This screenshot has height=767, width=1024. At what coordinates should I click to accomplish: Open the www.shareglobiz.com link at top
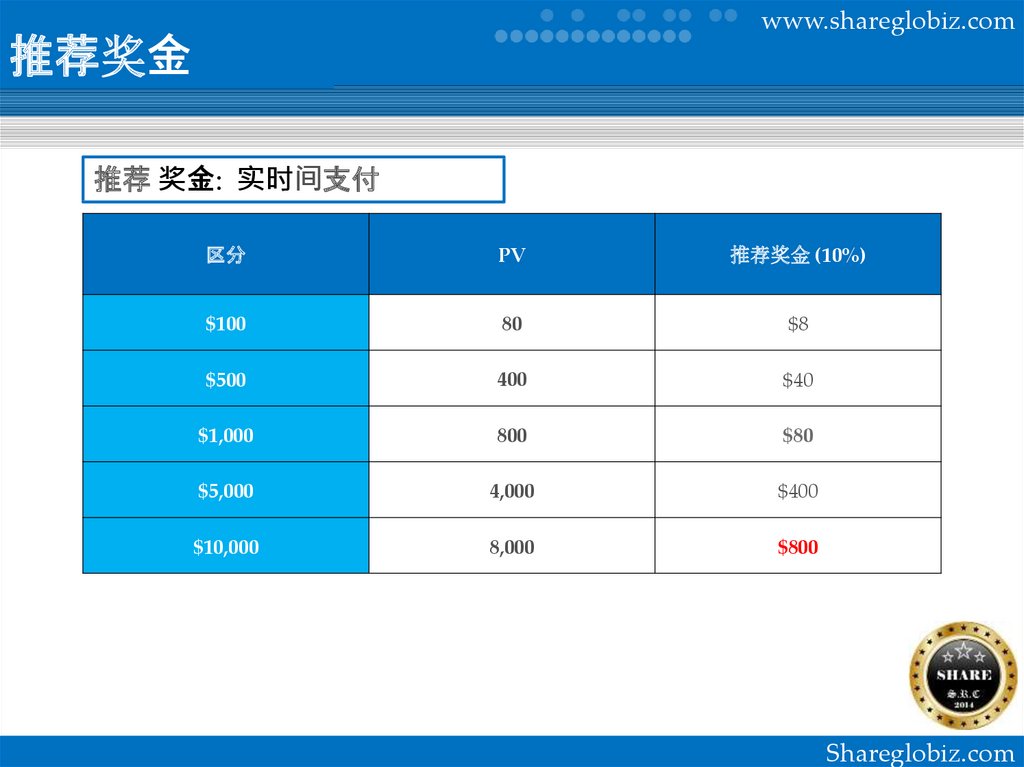pyautogui.click(x=888, y=21)
